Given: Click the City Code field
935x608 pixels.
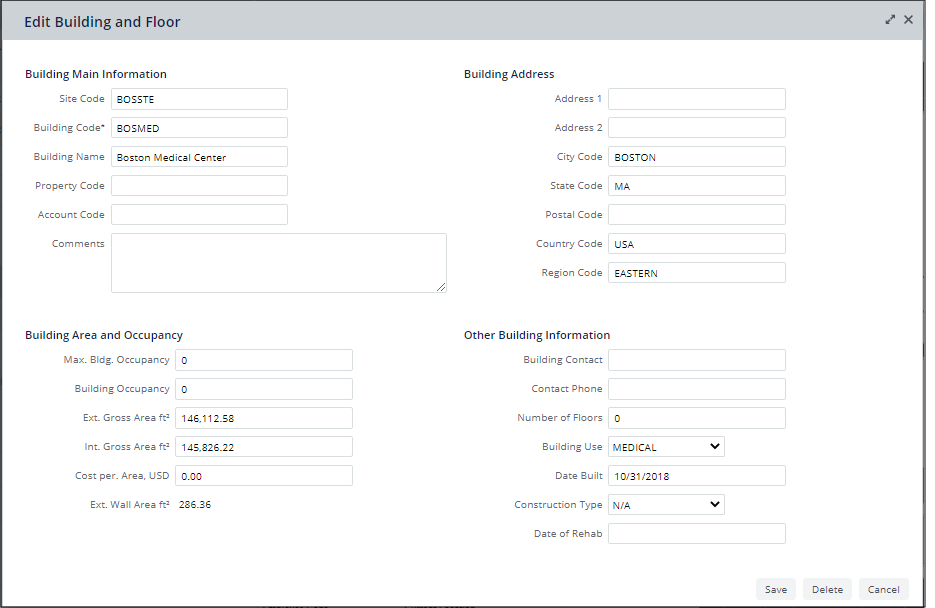Looking at the screenshot, I should [x=696, y=157].
